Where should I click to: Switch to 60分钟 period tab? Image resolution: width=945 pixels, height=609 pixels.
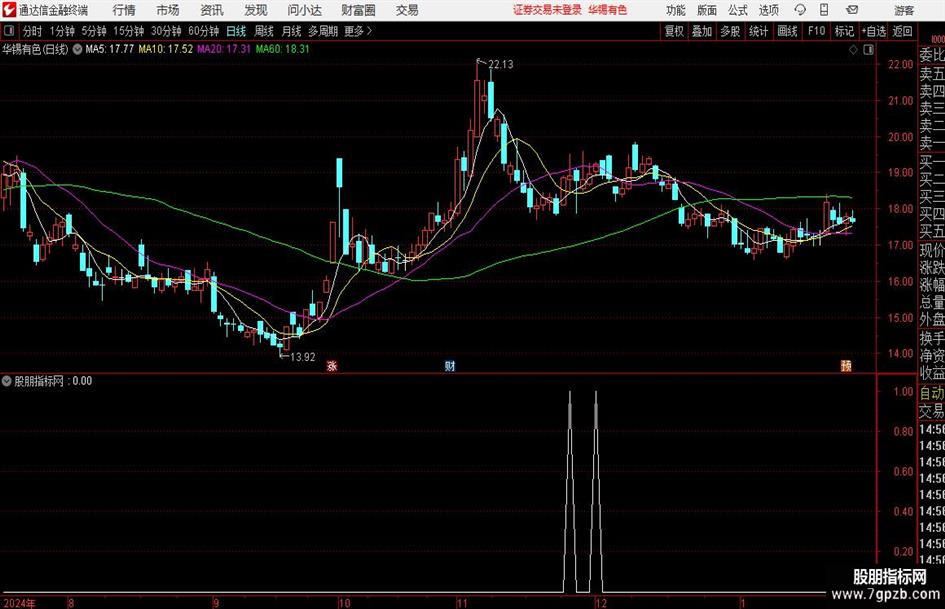point(203,31)
